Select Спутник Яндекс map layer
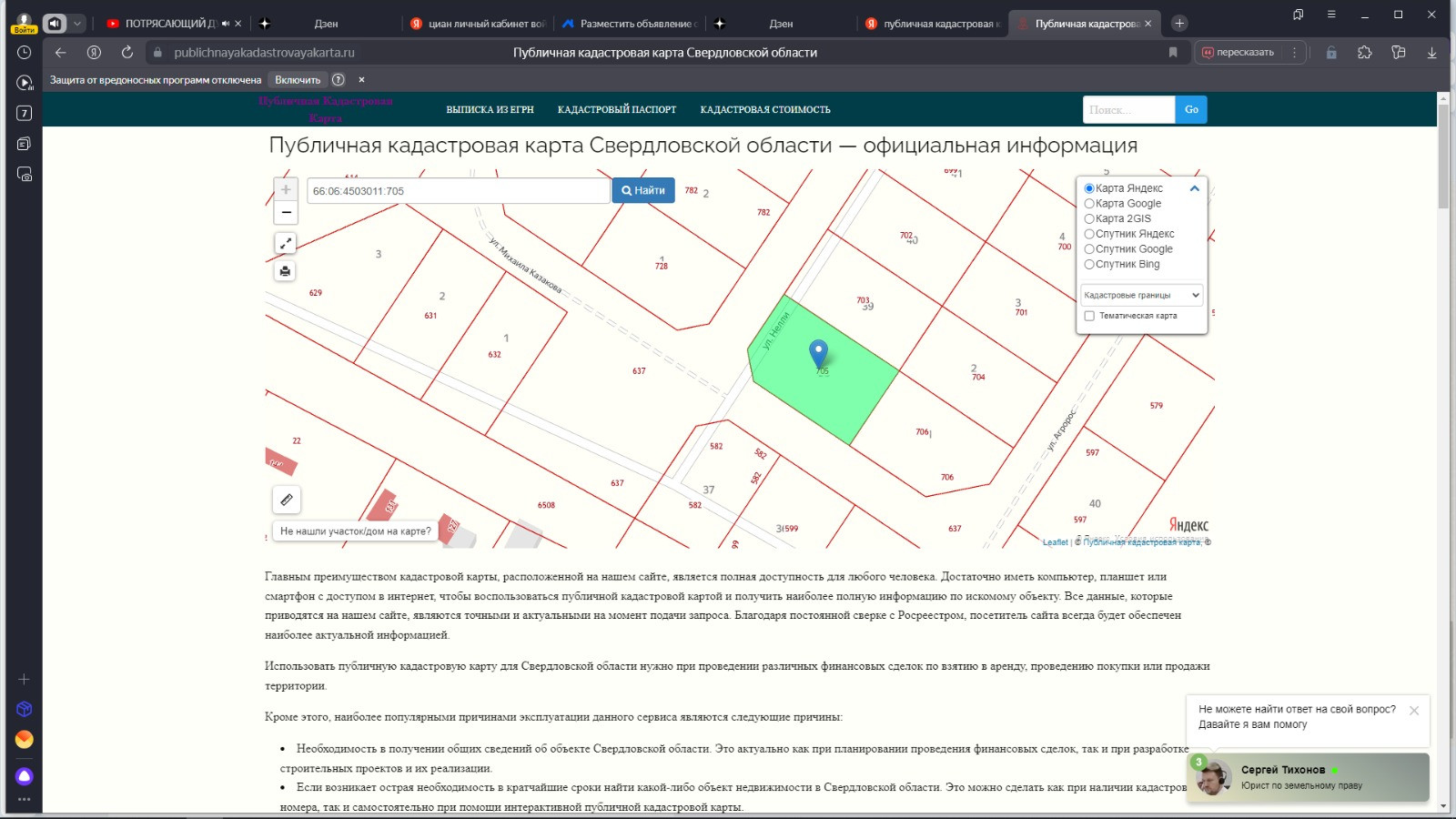This screenshot has width=1456, height=819. pos(1089,234)
